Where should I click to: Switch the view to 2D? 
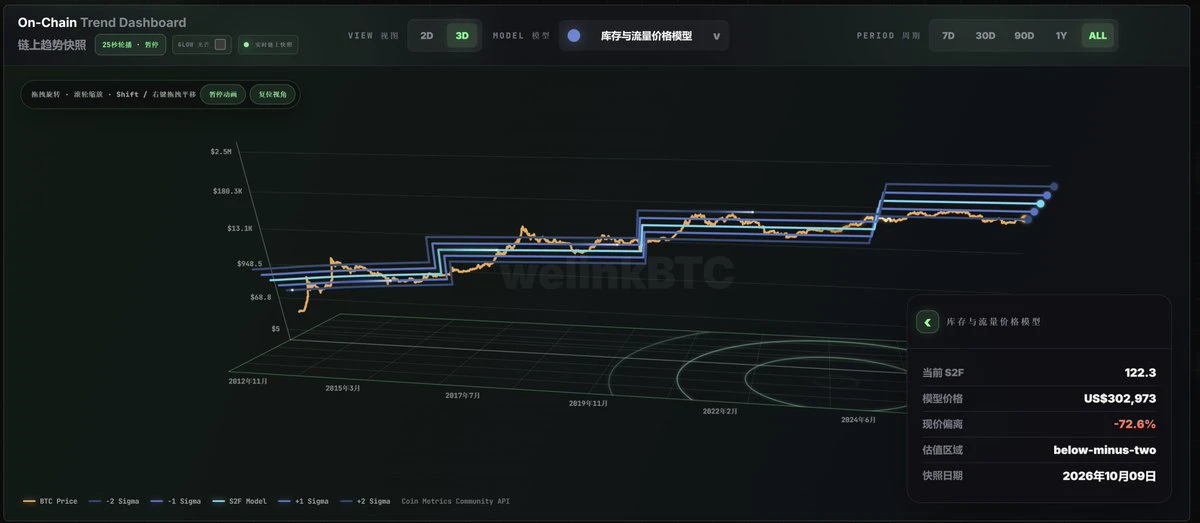click(x=427, y=36)
